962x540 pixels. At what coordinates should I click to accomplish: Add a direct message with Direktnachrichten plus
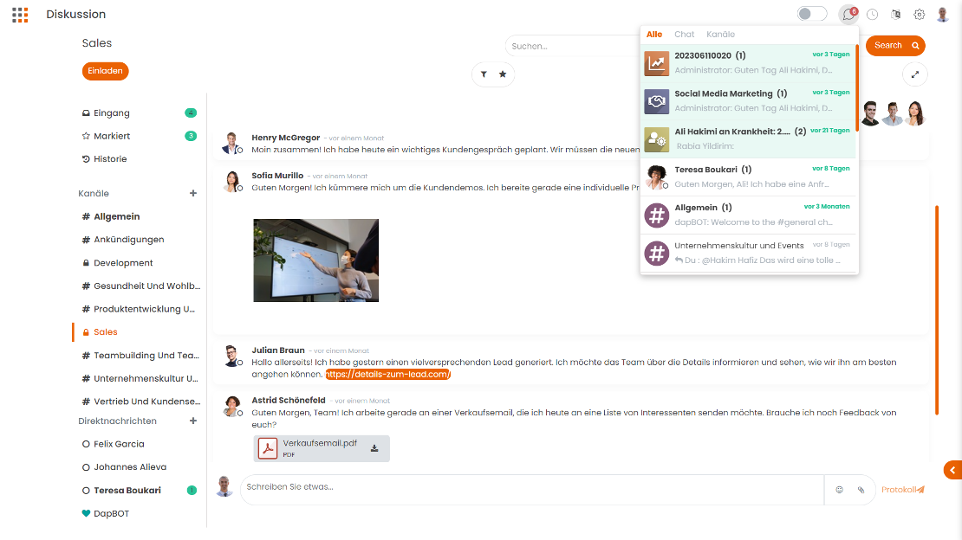point(193,421)
